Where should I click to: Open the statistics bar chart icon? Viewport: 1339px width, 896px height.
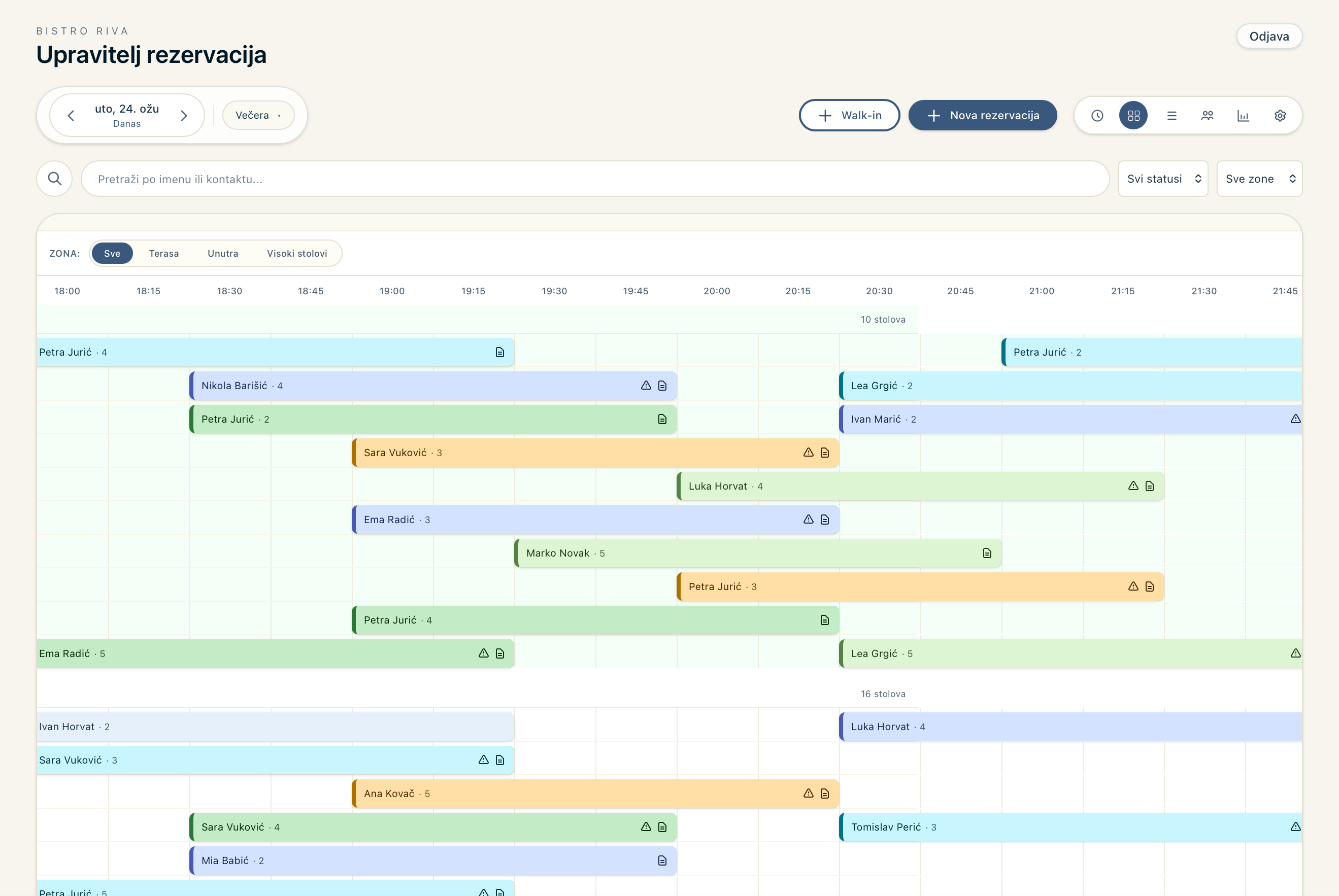click(x=1243, y=116)
